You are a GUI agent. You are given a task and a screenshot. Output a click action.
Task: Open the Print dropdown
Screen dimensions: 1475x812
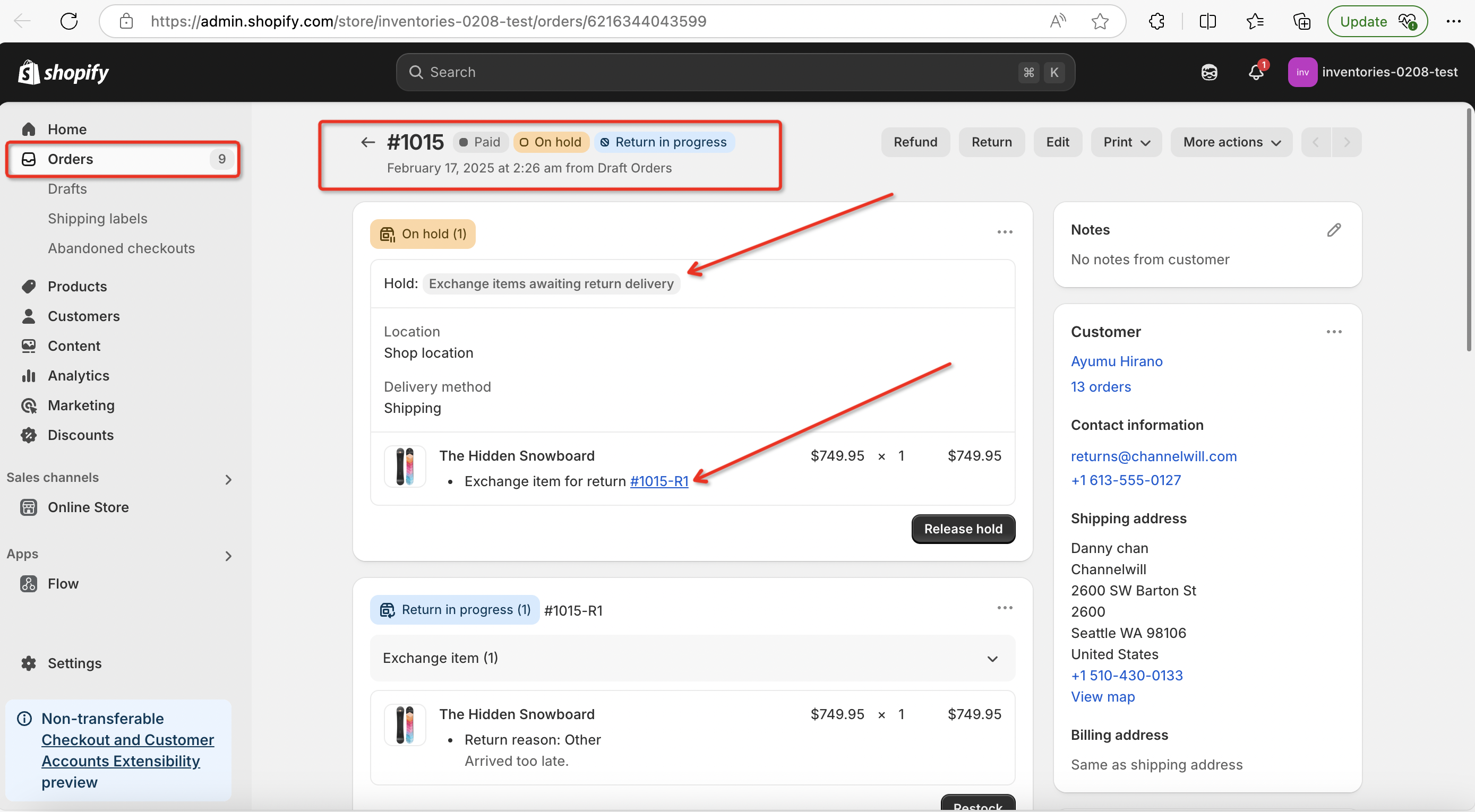coord(1126,142)
